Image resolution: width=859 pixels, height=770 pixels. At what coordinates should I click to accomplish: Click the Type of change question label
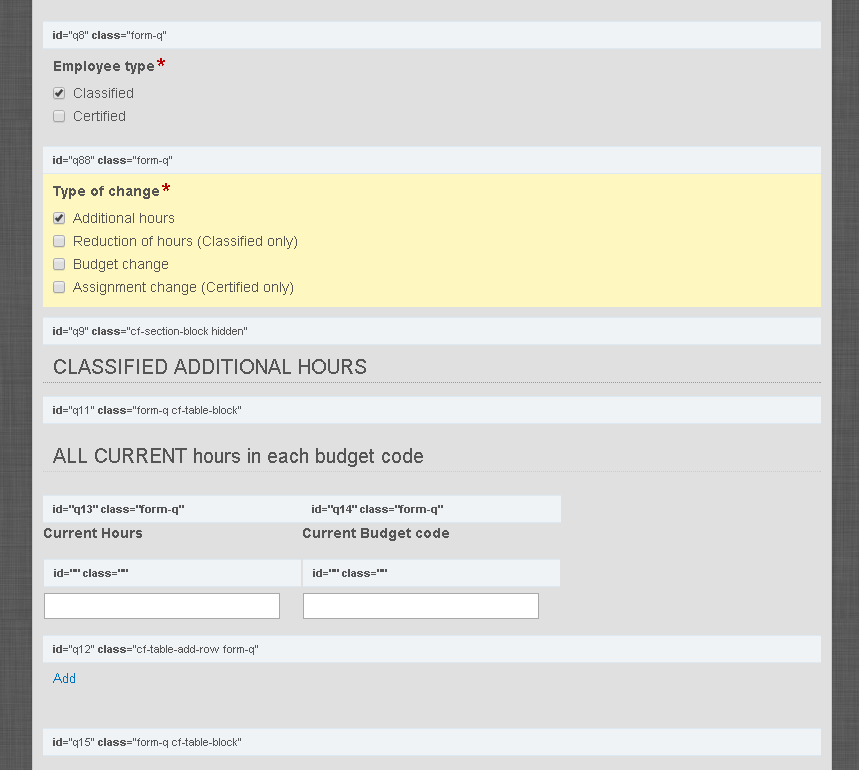(106, 191)
